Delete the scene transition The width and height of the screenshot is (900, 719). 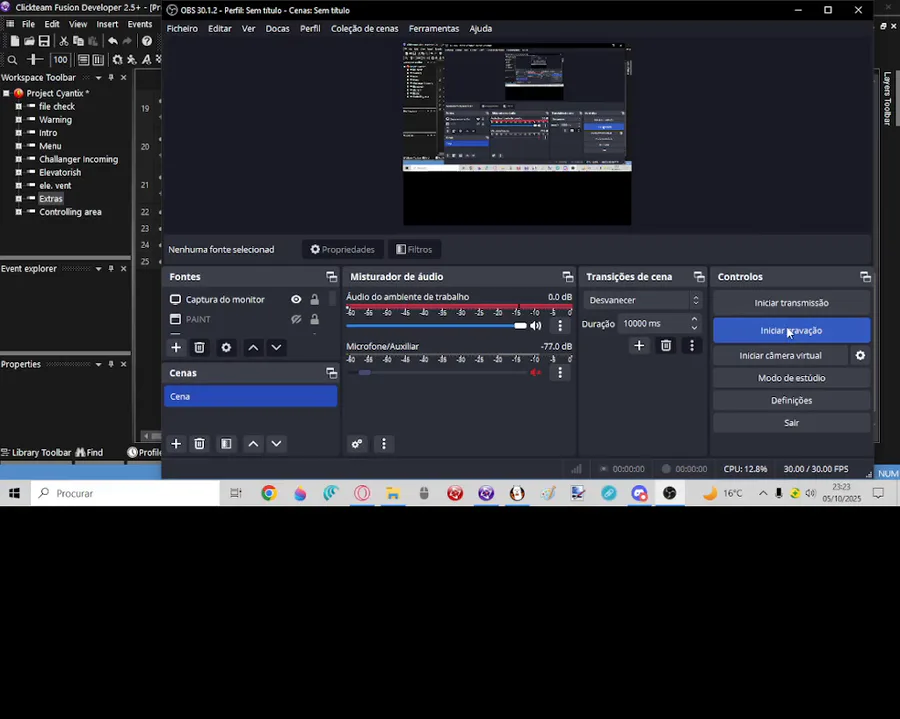pyautogui.click(x=666, y=345)
